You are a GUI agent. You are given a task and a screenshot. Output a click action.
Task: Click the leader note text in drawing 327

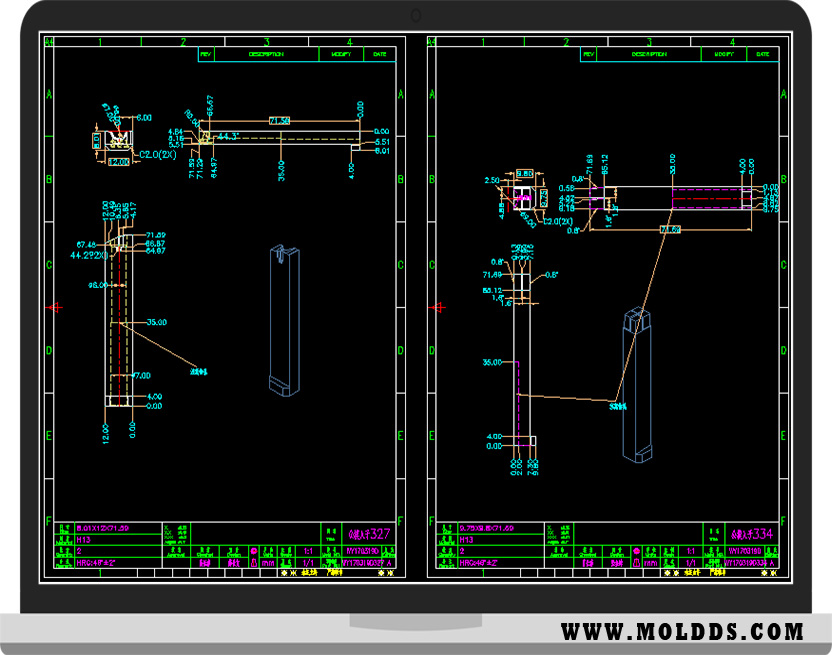click(199, 372)
